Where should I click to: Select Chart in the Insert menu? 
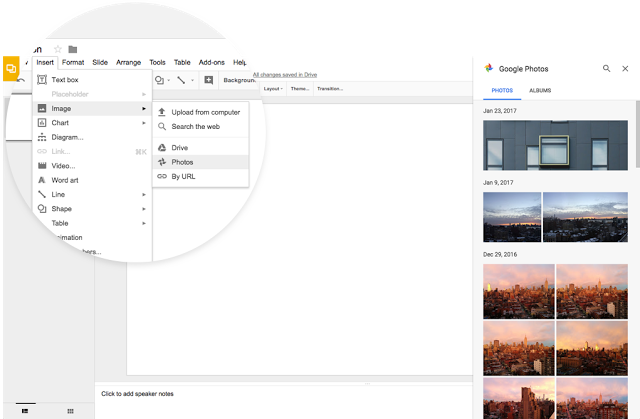92,123
